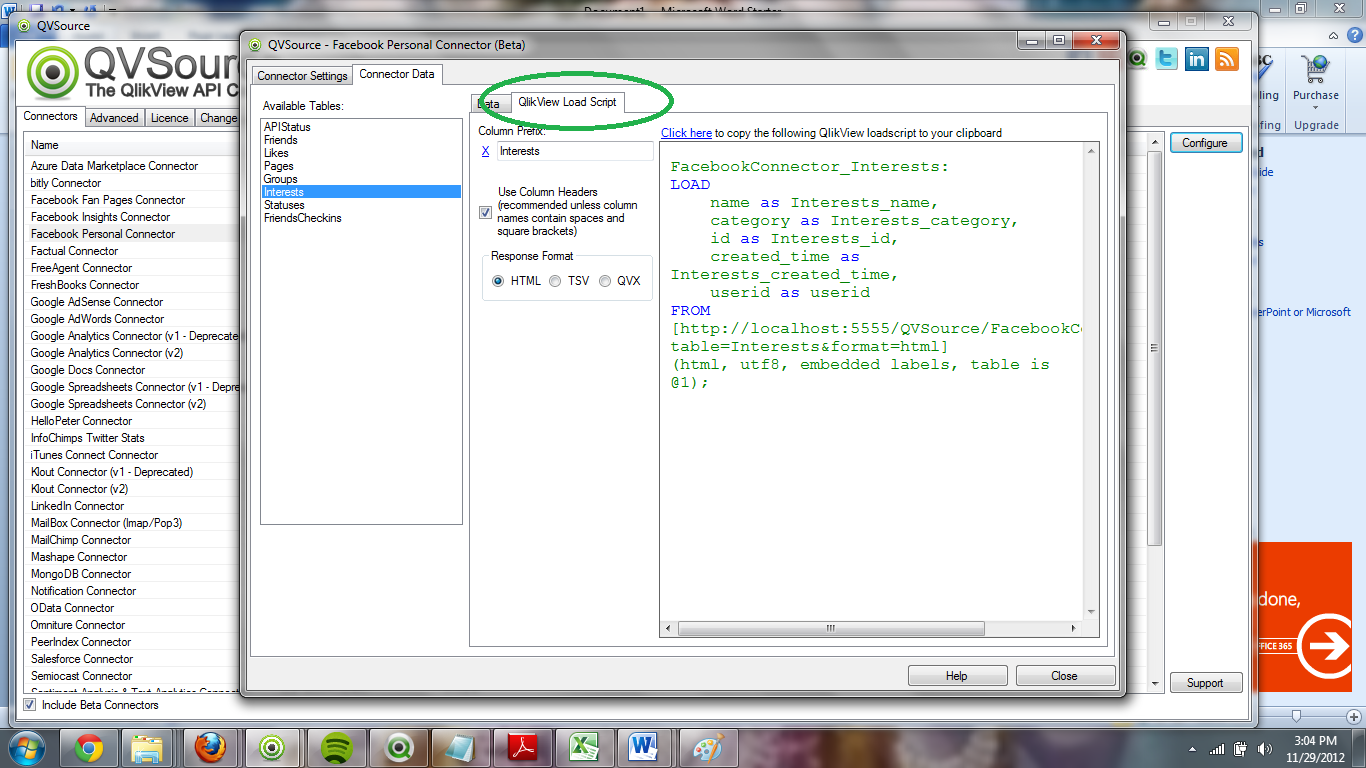The height and width of the screenshot is (768, 1366).
Task: Click the volume speaker icon in system tray
Action: tap(1264, 748)
